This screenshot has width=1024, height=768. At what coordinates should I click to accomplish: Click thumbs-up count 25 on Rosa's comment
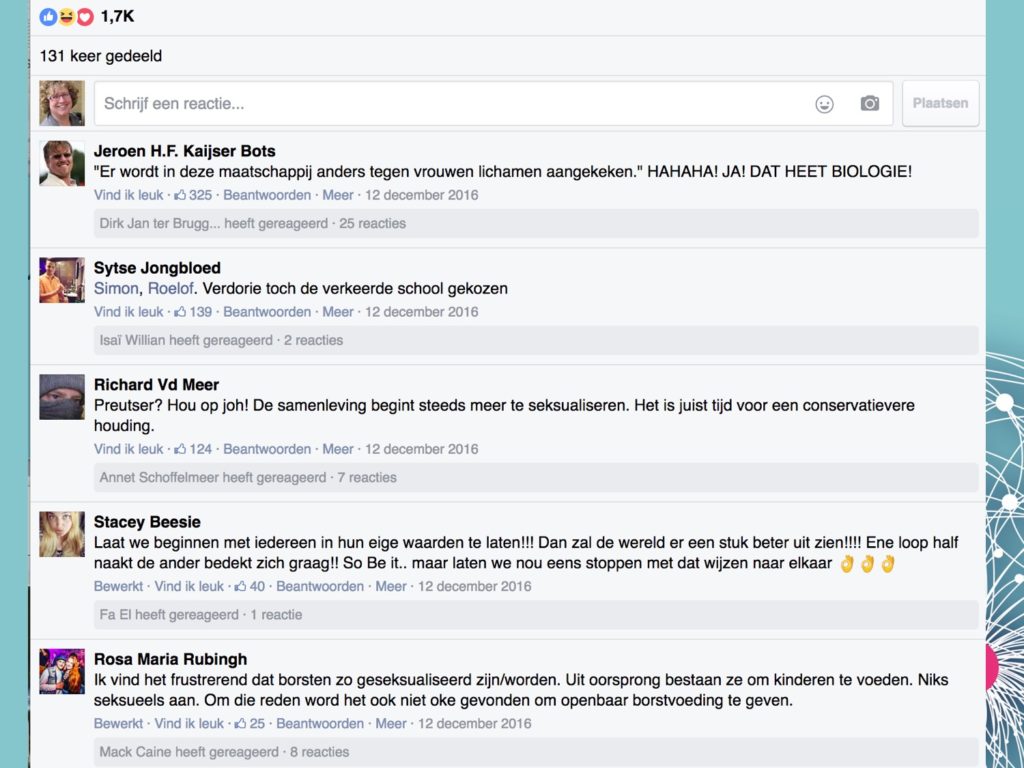(250, 723)
